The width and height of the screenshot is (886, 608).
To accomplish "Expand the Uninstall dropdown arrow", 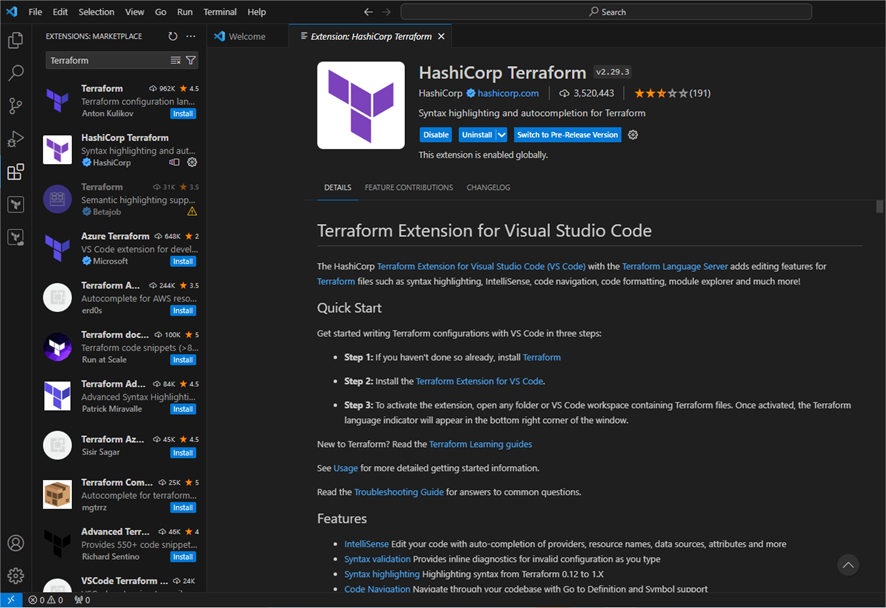I will [502, 134].
